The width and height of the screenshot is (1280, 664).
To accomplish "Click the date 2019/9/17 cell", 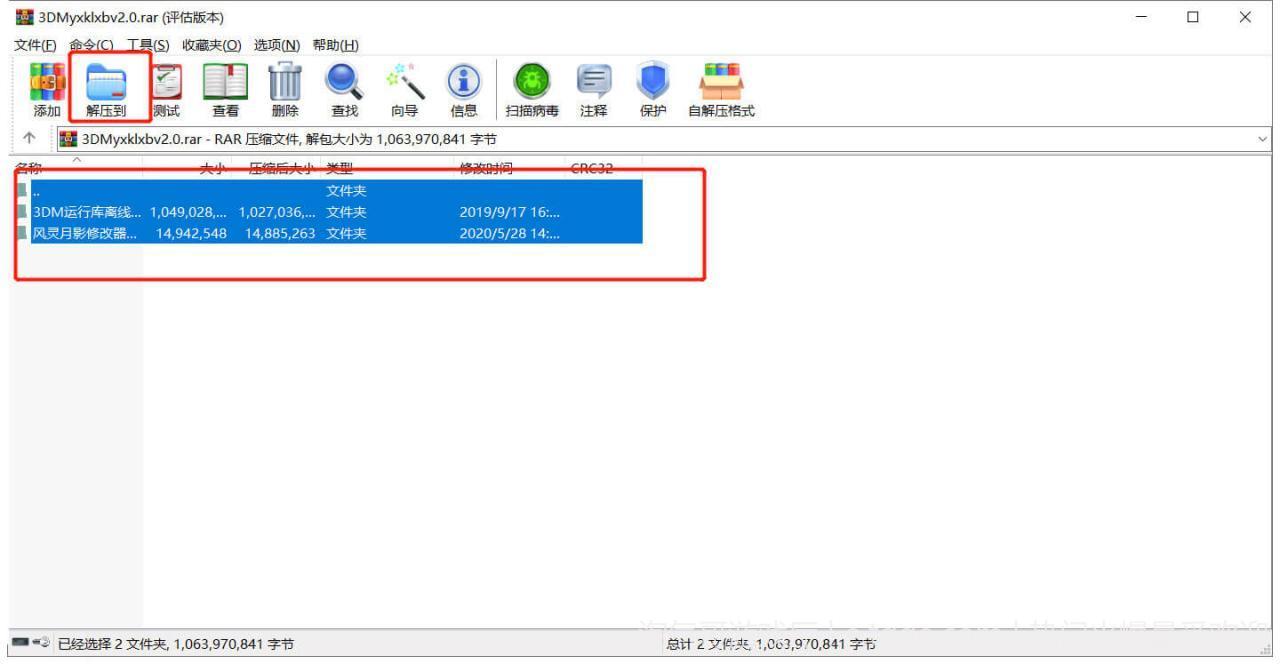I will point(510,212).
